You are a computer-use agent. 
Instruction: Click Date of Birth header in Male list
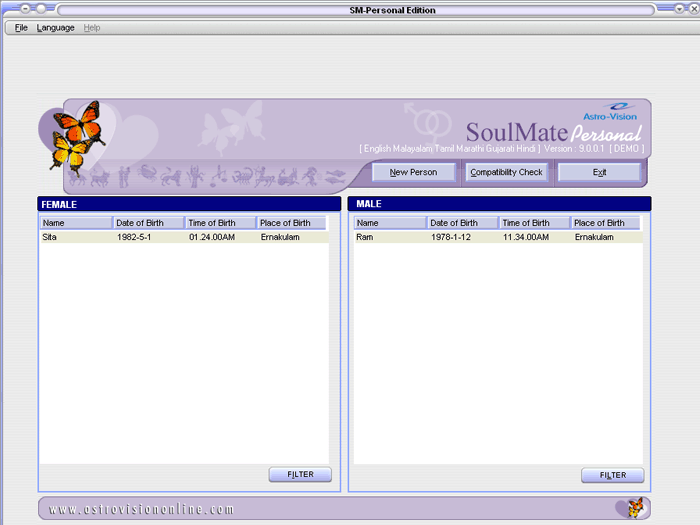tap(462, 223)
